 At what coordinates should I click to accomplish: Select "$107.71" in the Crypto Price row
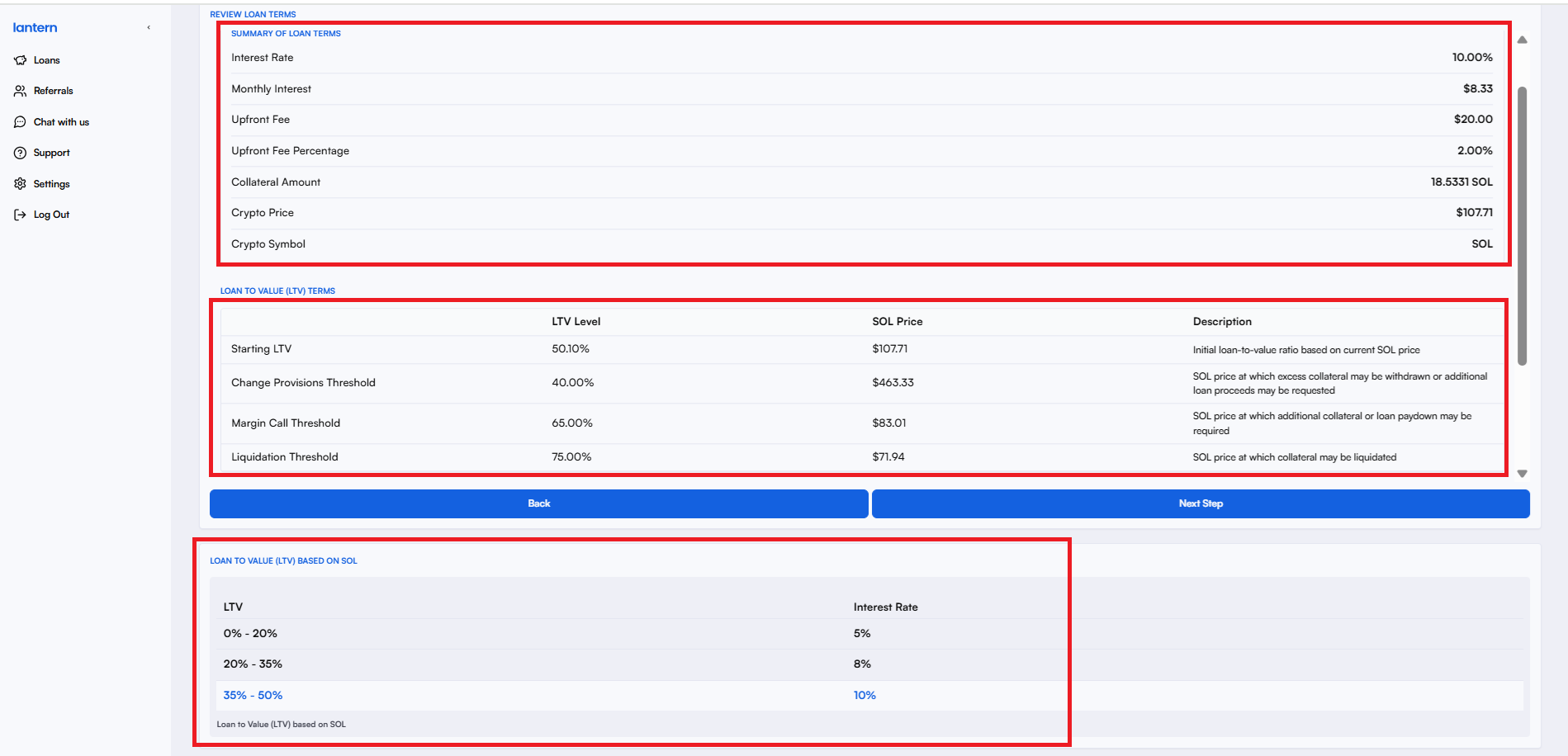point(1474,213)
